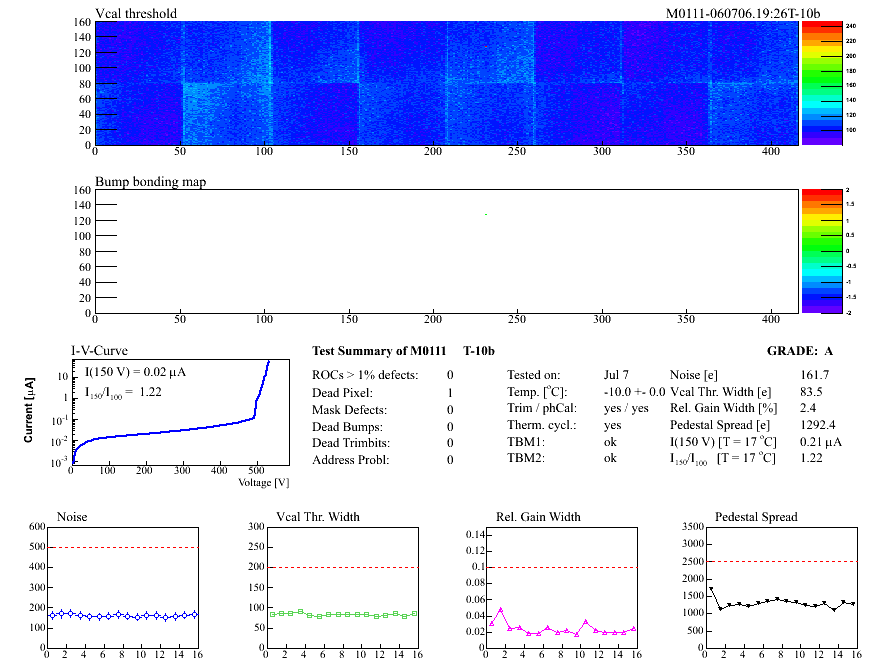Click the Vcal threshold color scale bar

pos(822,83)
